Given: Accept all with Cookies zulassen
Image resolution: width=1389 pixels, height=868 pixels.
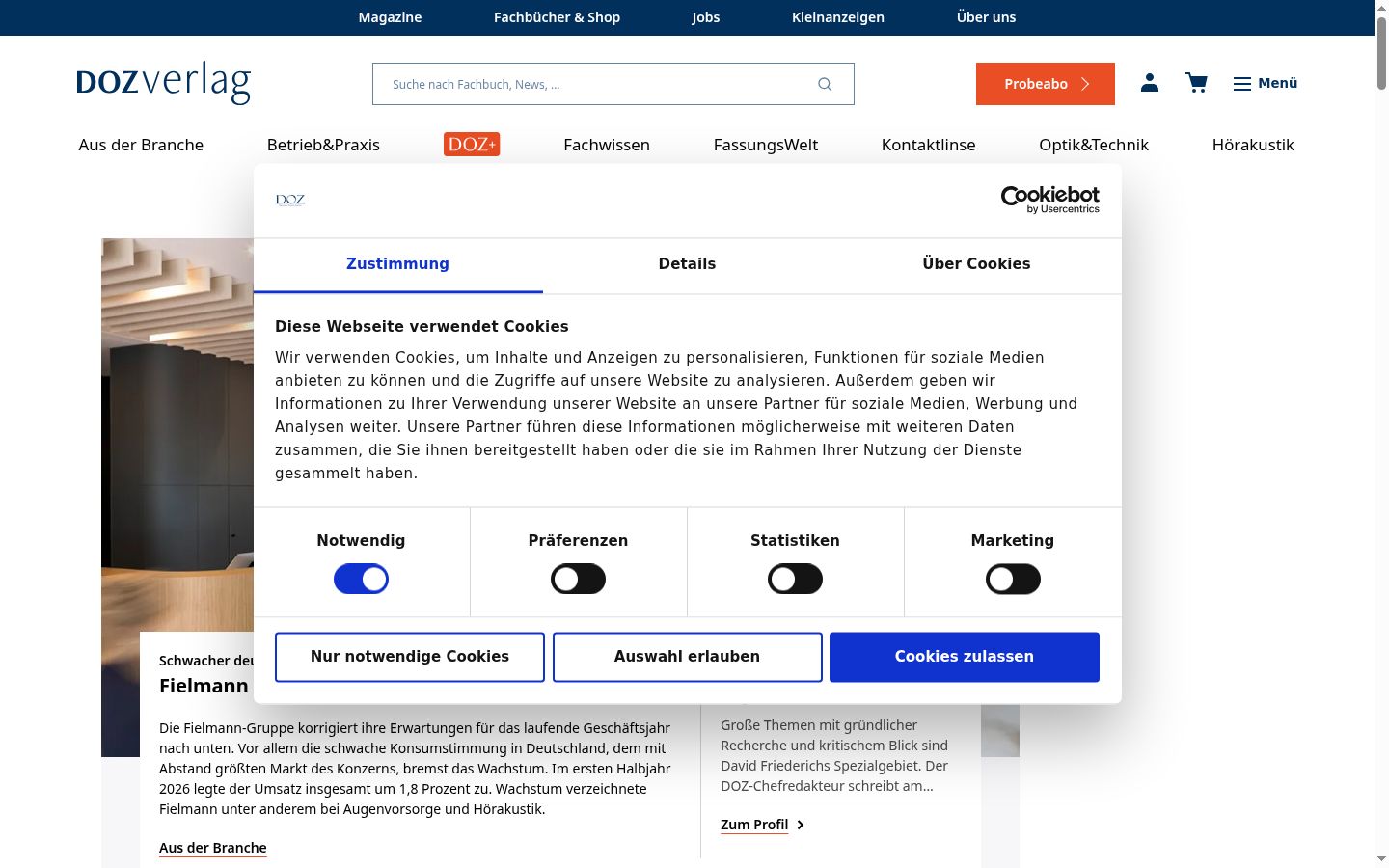Looking at the screenshot, I should coord(965,657).
